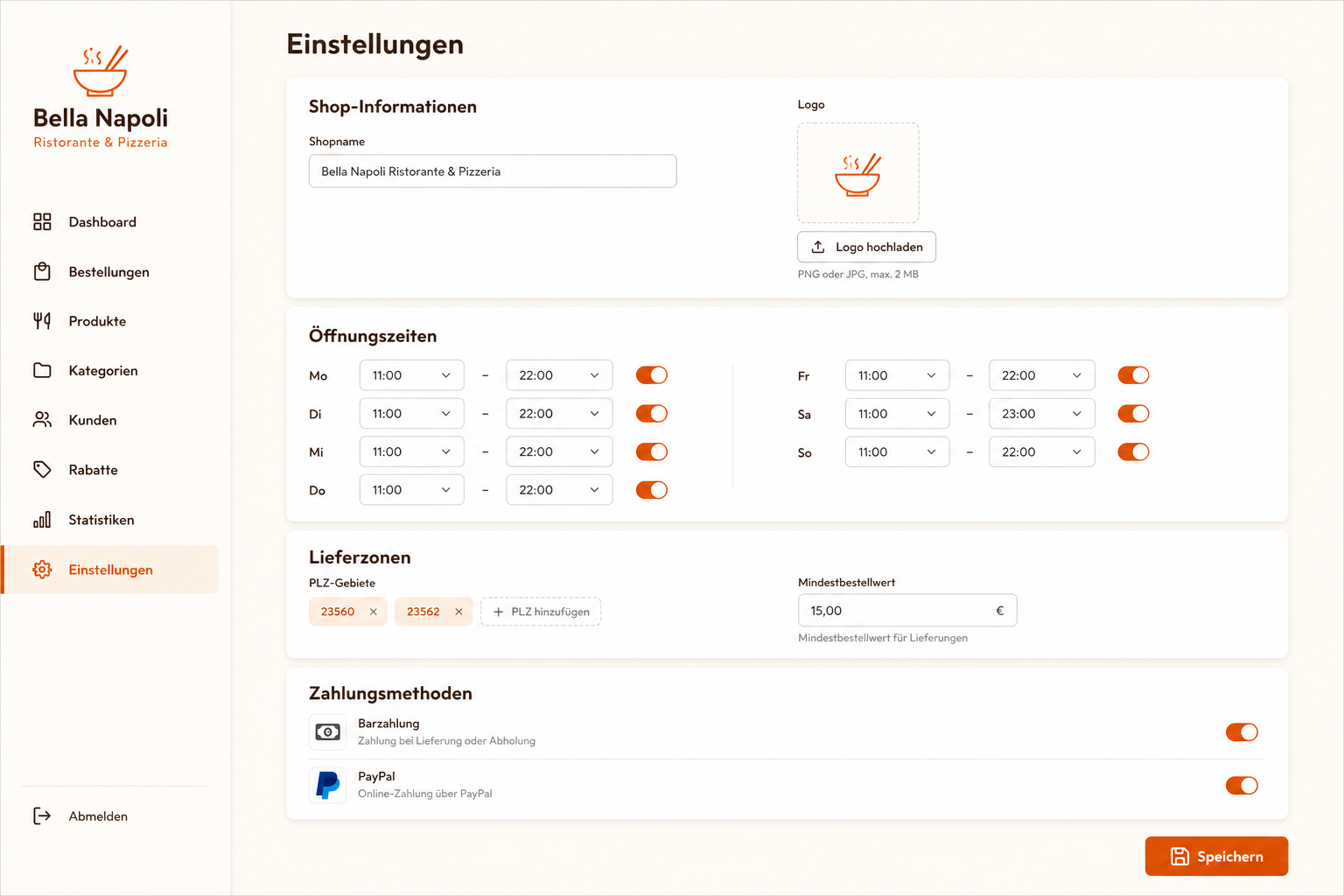Click the Mindestbestellwert 15,00 field
Screen dimensions: 1344x896
click(x=907, y=611)
